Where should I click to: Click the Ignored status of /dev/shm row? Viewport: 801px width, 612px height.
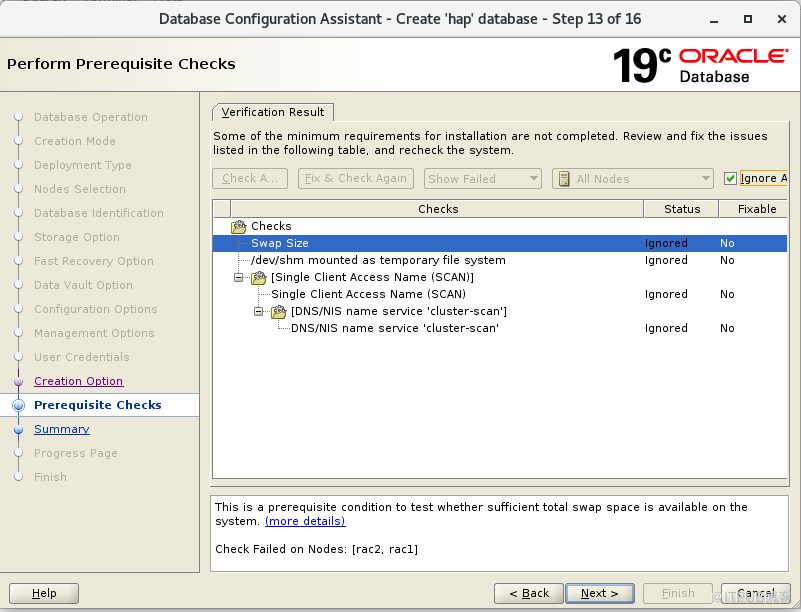[x=666, y=260]
